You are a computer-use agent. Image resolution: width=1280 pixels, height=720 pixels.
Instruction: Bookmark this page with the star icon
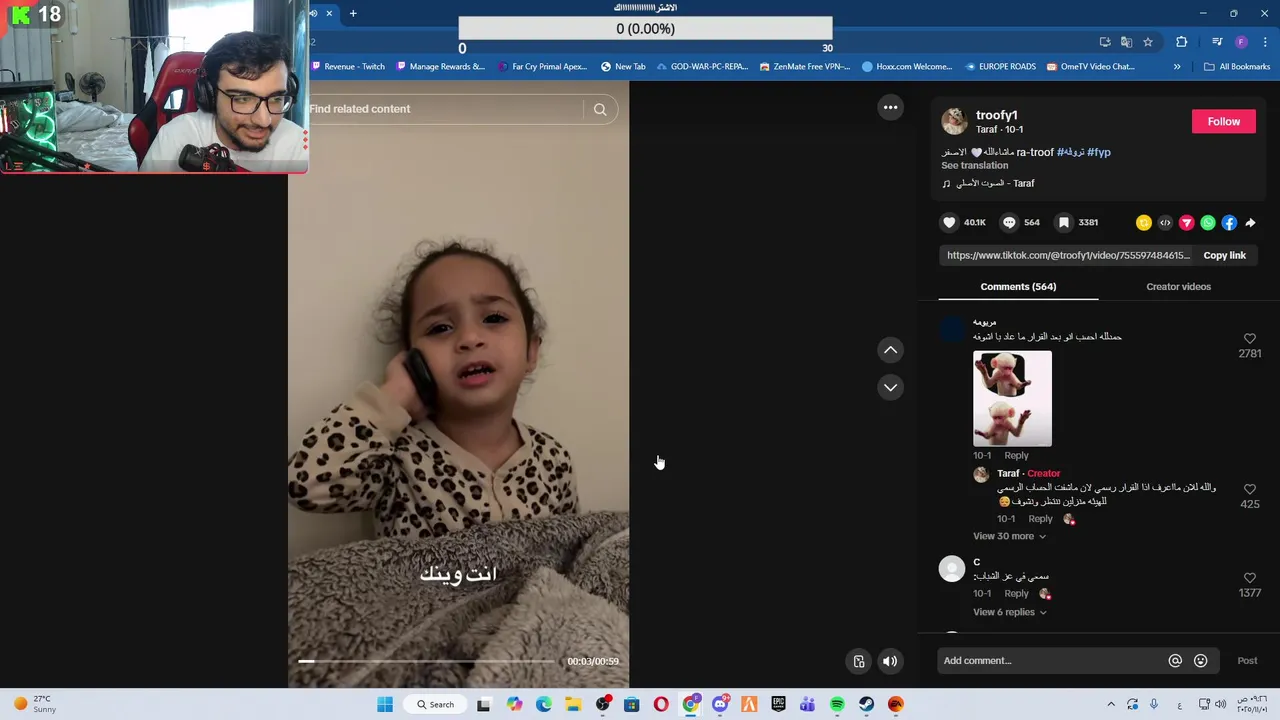tap(1148, 42)
